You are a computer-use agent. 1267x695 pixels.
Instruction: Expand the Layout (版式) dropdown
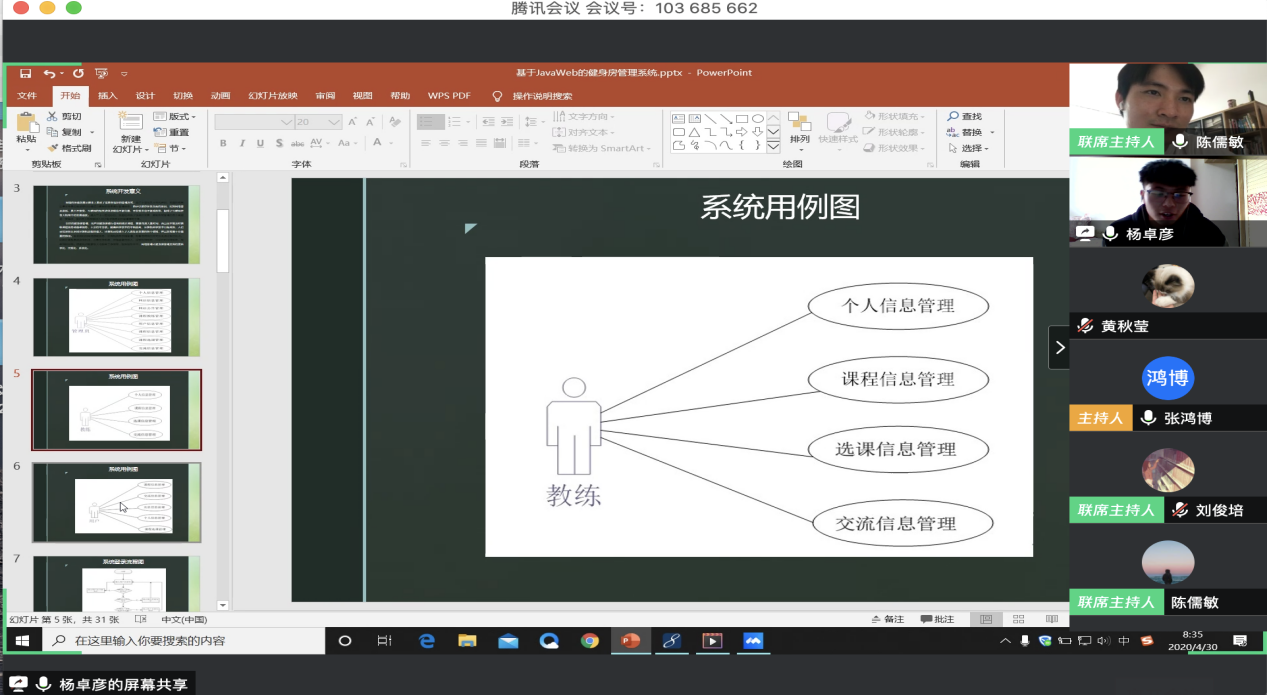pos(182,117)
